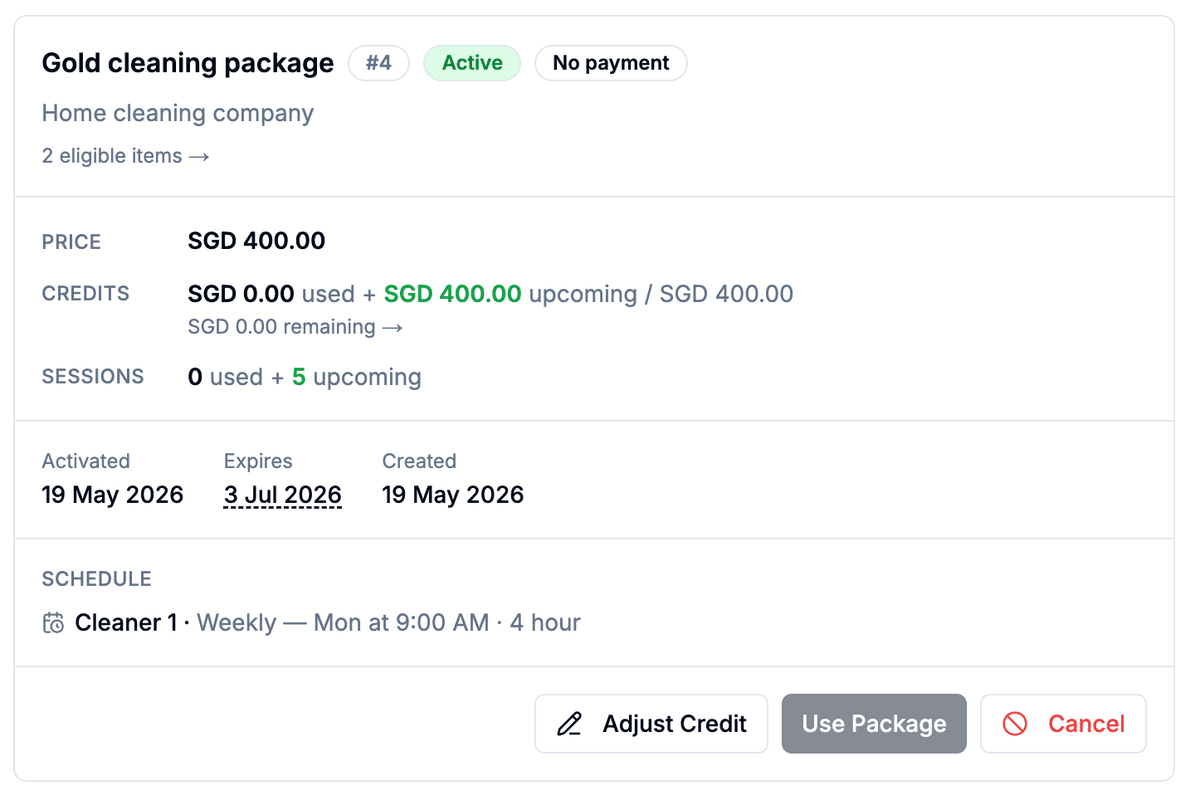Click the price value SGD 400.00
Image resolution: width=1200 pixels, height=800 pixels.
(257, 241)
